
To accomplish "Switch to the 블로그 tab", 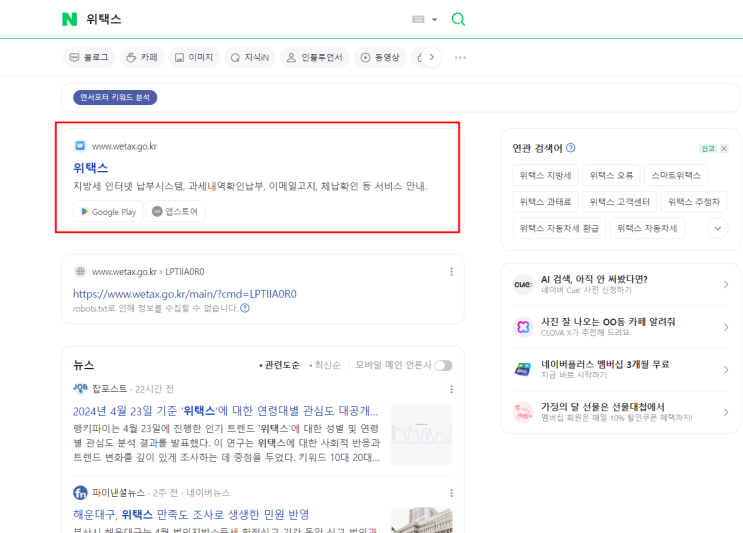I will point(89,57).
